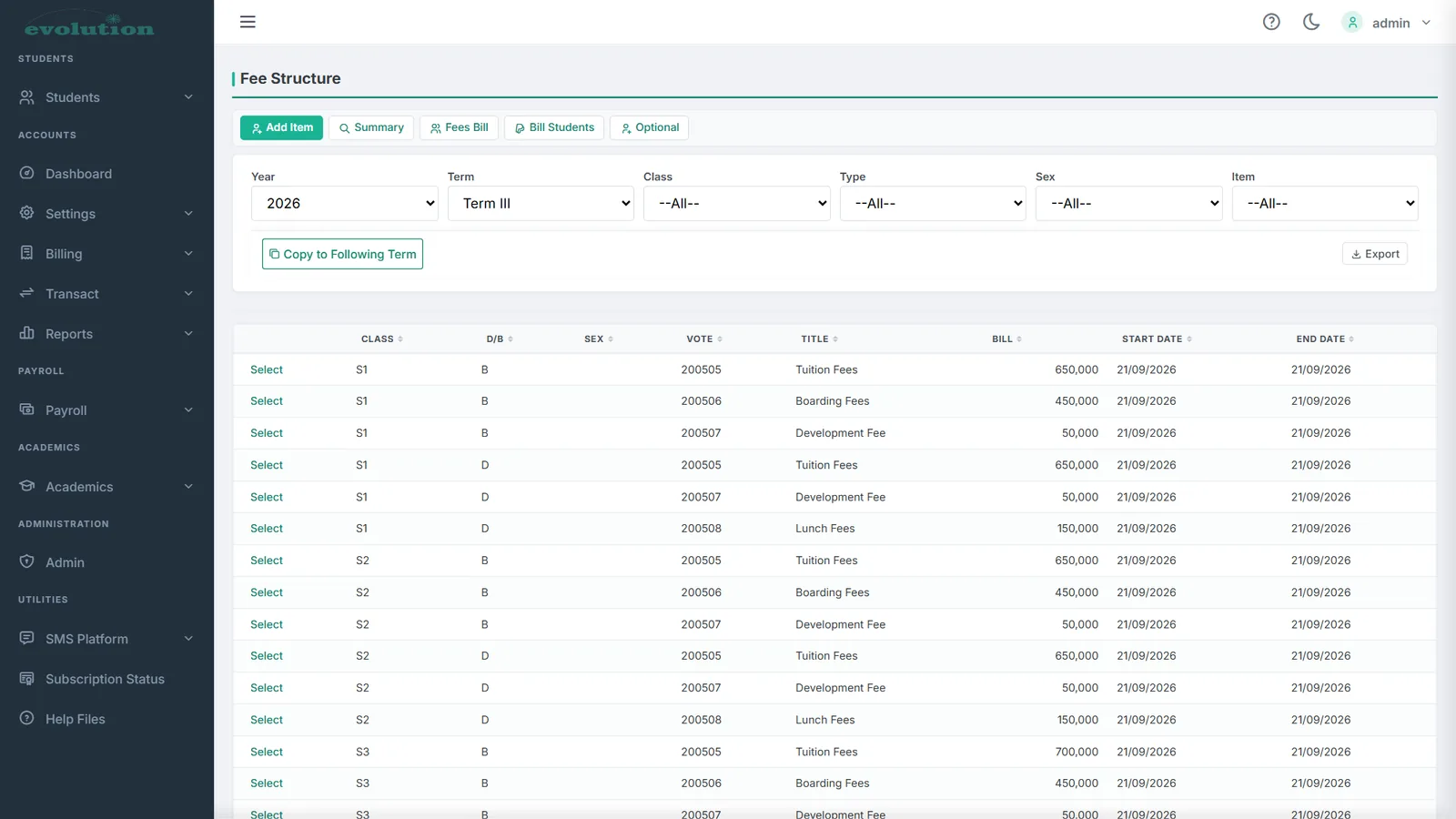Select the S1 D Lunch Fees row

pos(267,529)
